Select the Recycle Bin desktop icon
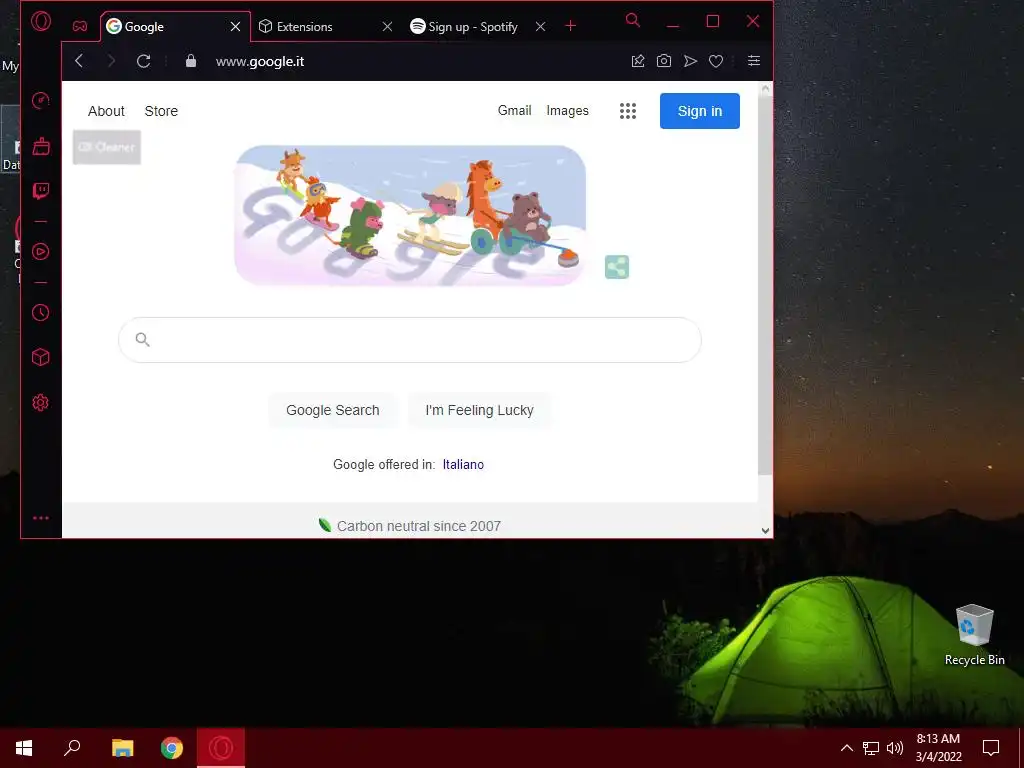Image resolution: width=1024 pixels, height=768 pixels. pos(974,635)
